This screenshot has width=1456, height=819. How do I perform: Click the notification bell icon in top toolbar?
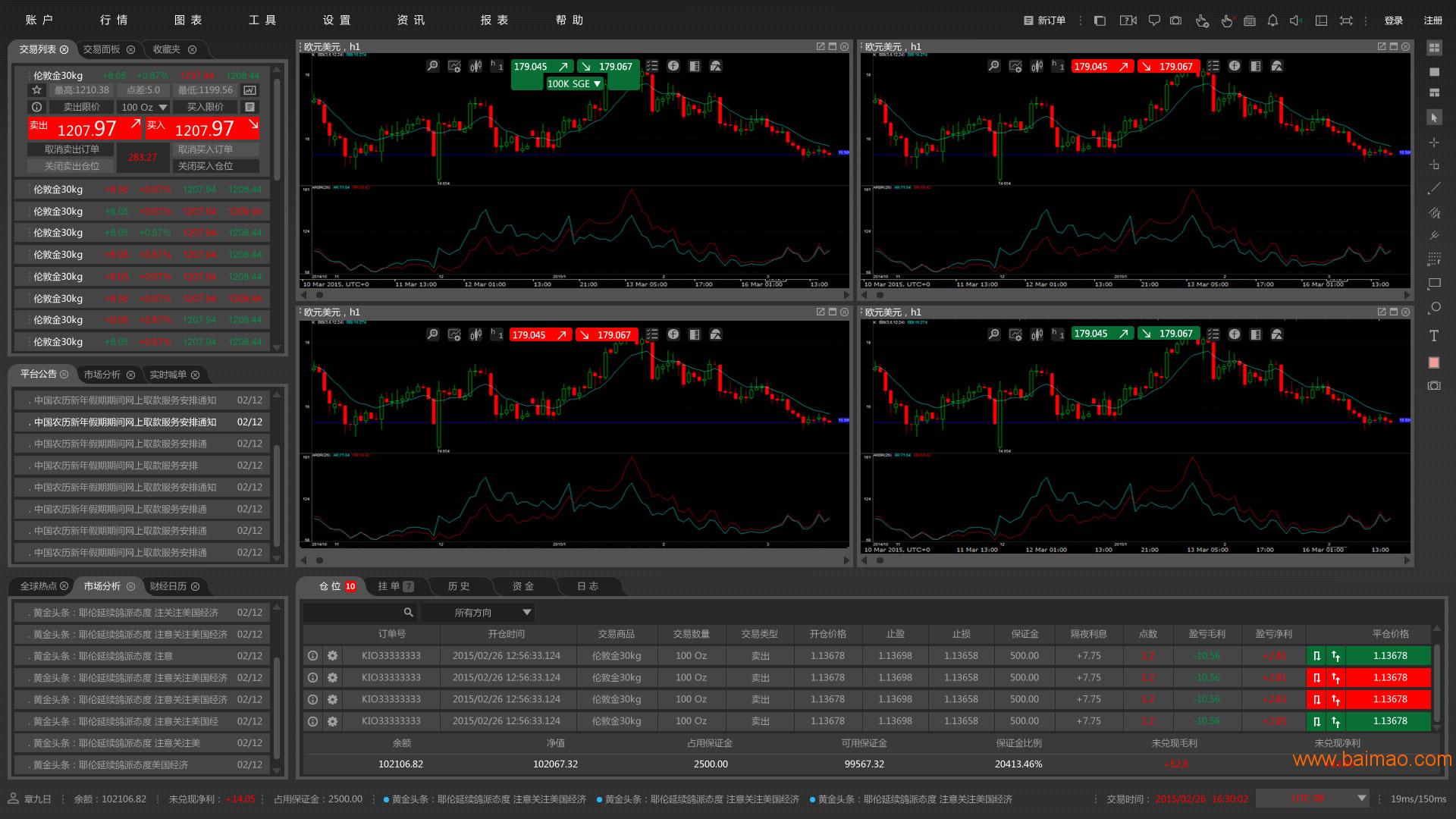[x=1272, y=20]
